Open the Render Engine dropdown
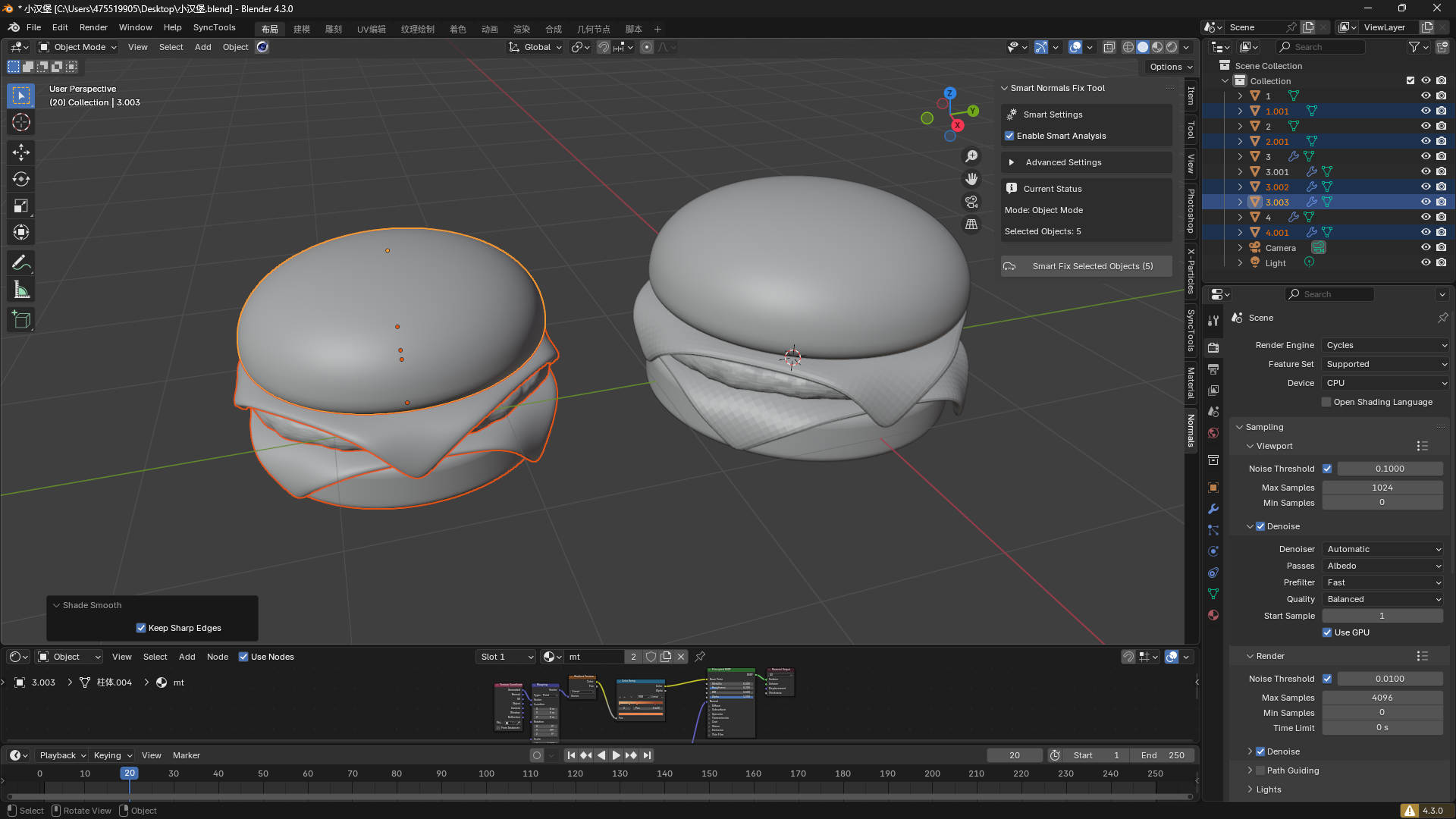 [x=1385, y=345]
